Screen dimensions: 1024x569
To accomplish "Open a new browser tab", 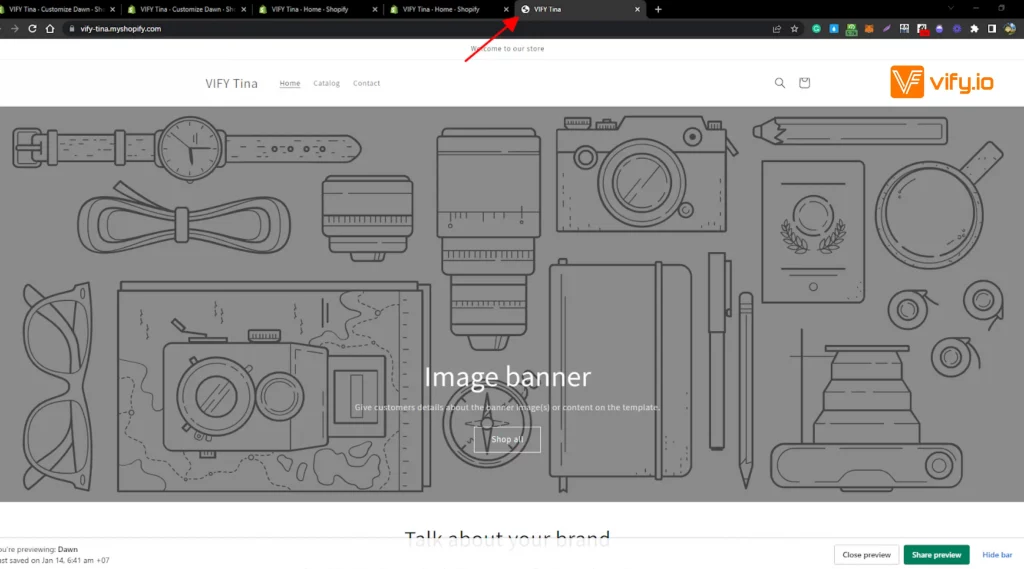I will pos(658,9).
